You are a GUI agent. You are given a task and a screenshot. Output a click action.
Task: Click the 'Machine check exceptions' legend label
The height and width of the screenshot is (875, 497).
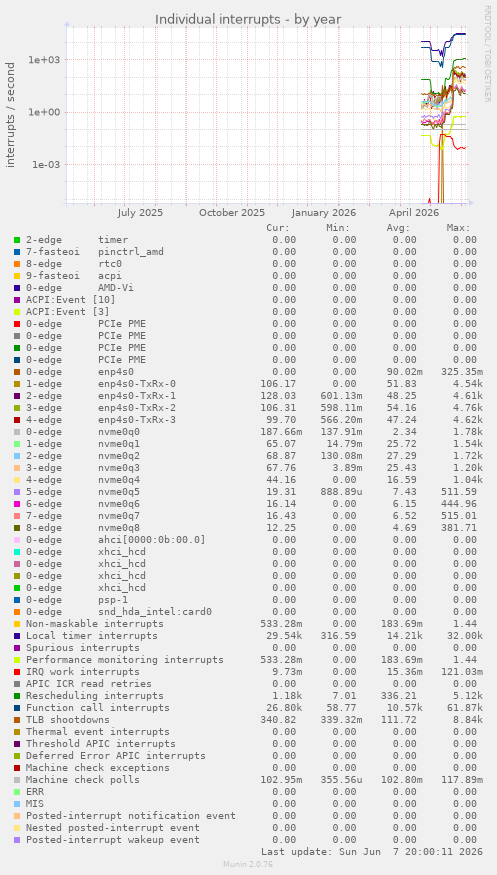98,768
